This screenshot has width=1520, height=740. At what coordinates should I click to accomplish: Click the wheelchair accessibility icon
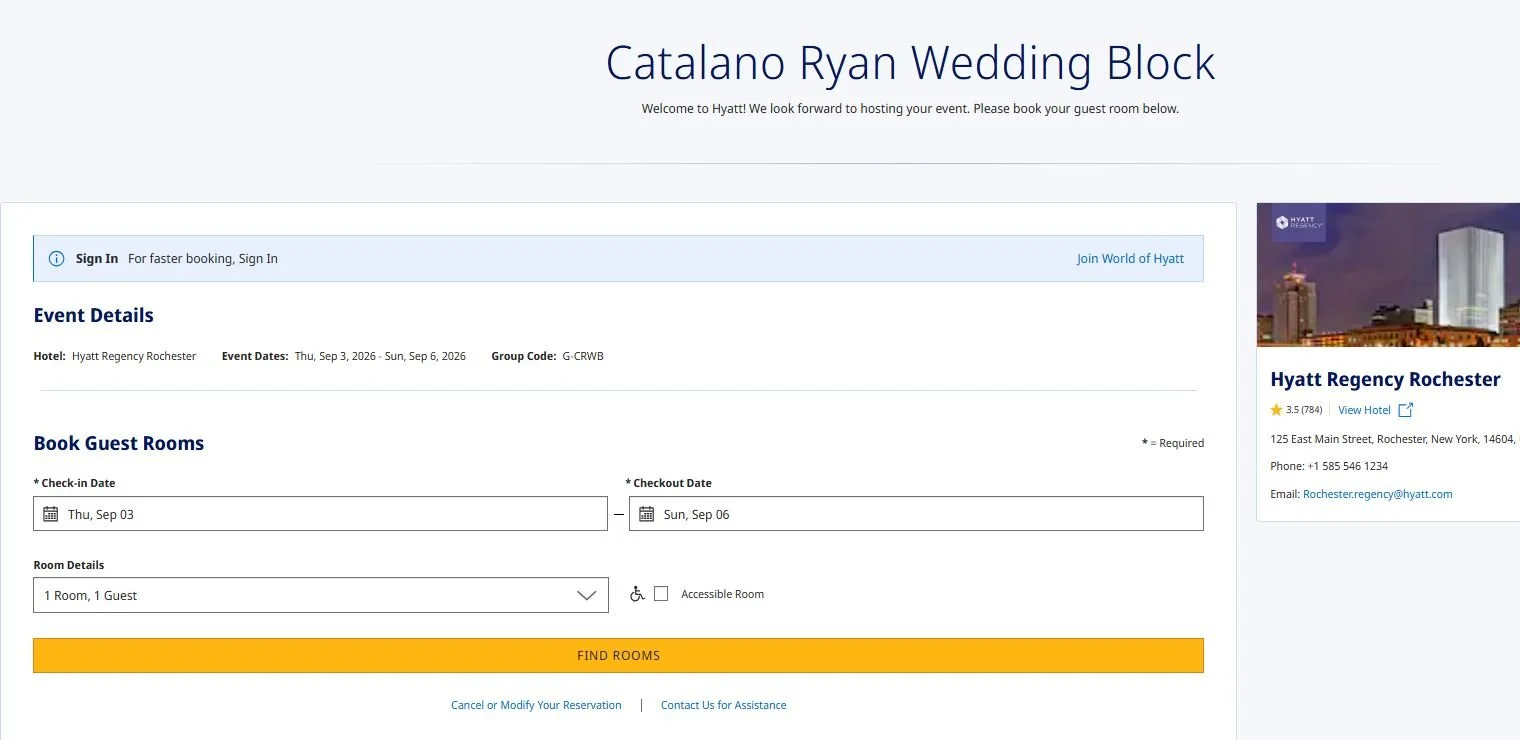point(637,594)
